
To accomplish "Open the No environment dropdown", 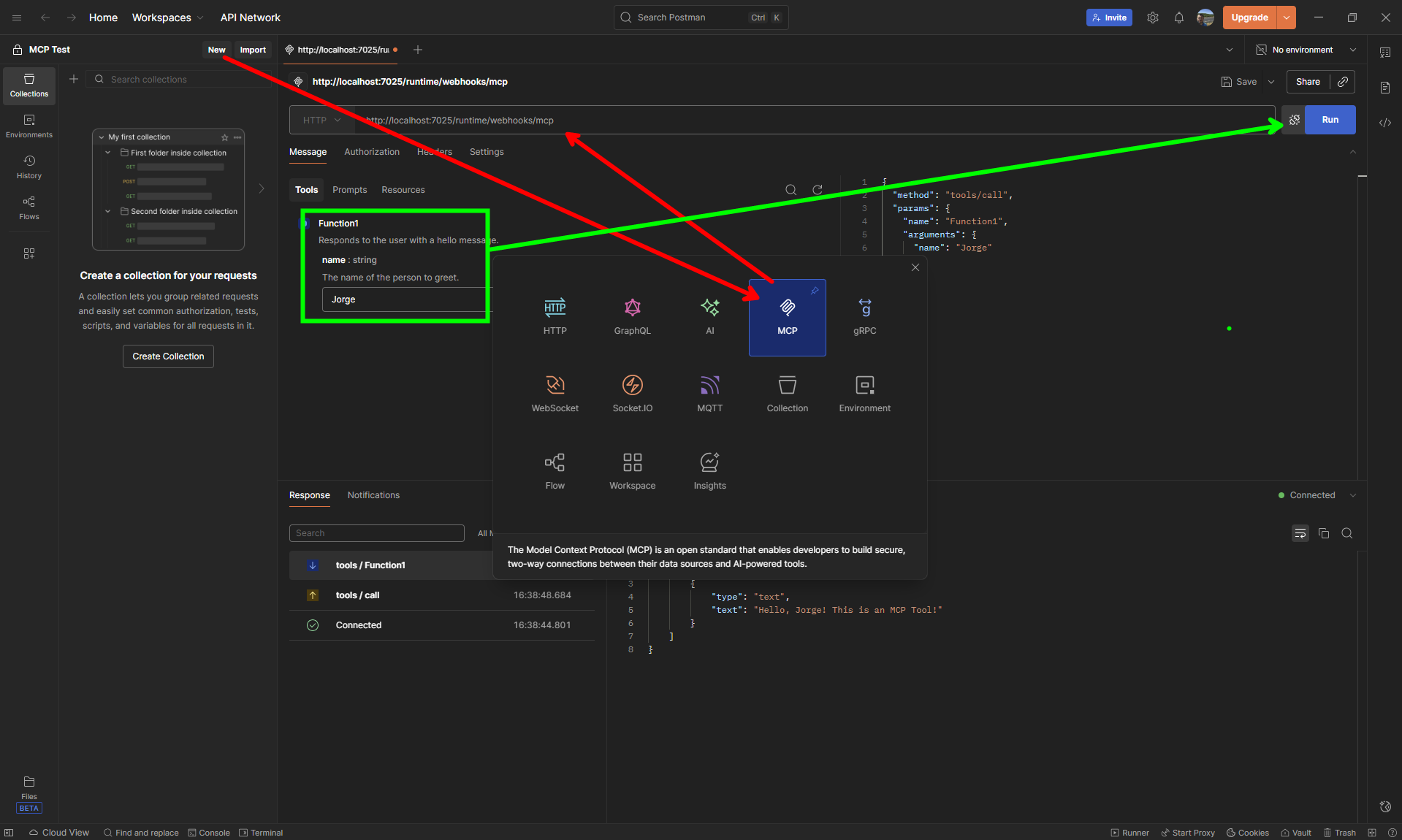I will click(1306, 50).
